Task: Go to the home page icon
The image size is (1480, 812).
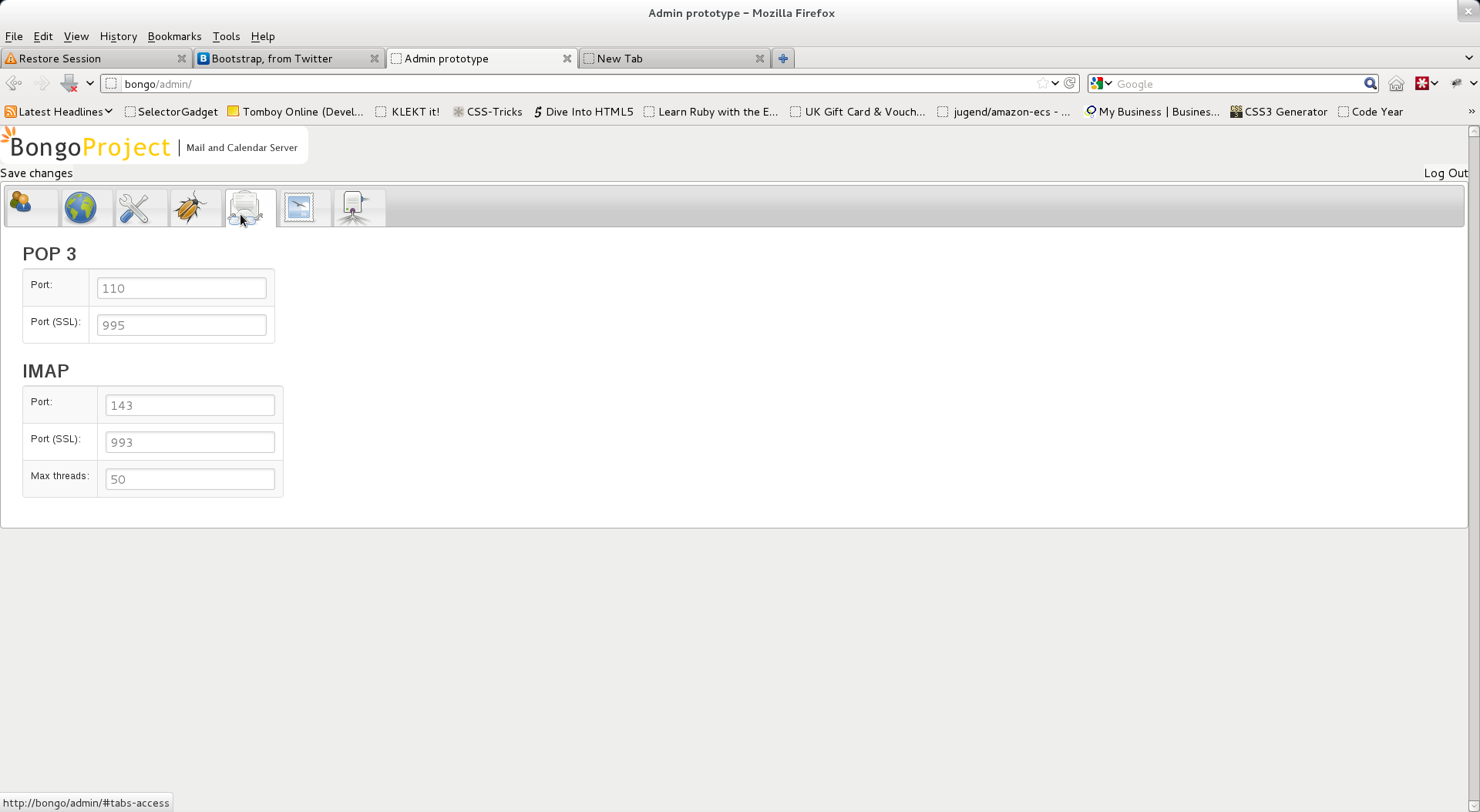Action: click(x=1396, y=83)
